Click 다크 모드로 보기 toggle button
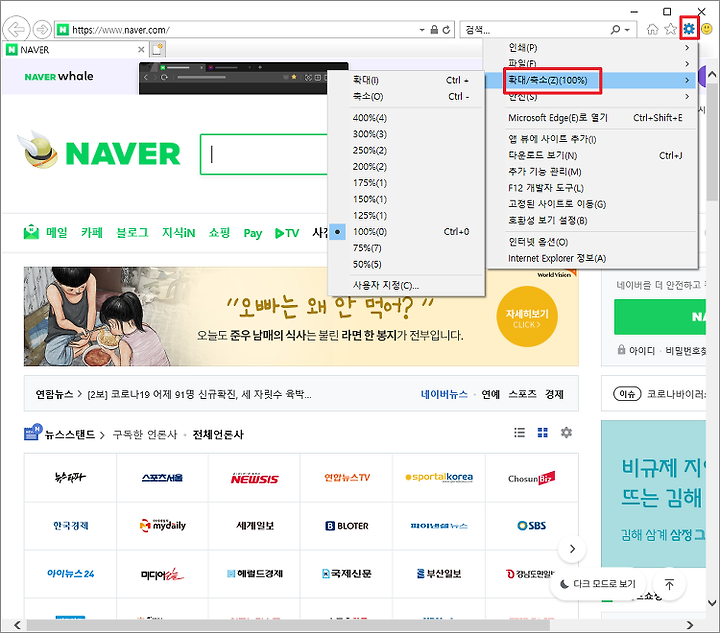The image size is (720, 633). click(x=598, y=584)
